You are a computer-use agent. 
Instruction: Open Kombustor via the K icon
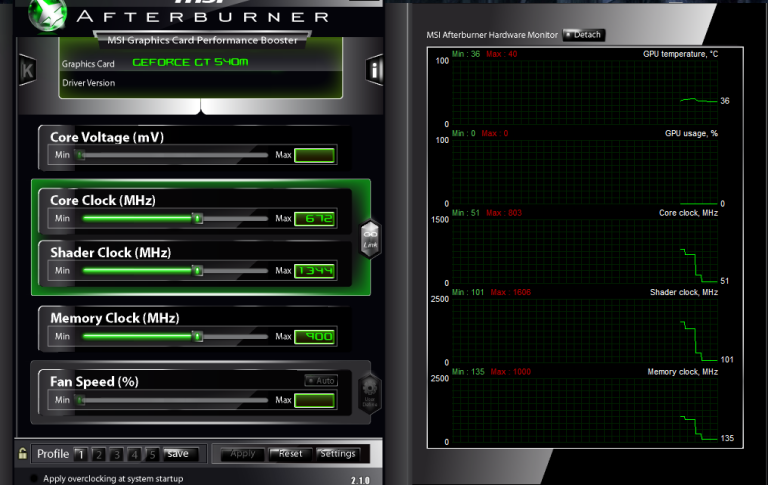coord(27,70)
